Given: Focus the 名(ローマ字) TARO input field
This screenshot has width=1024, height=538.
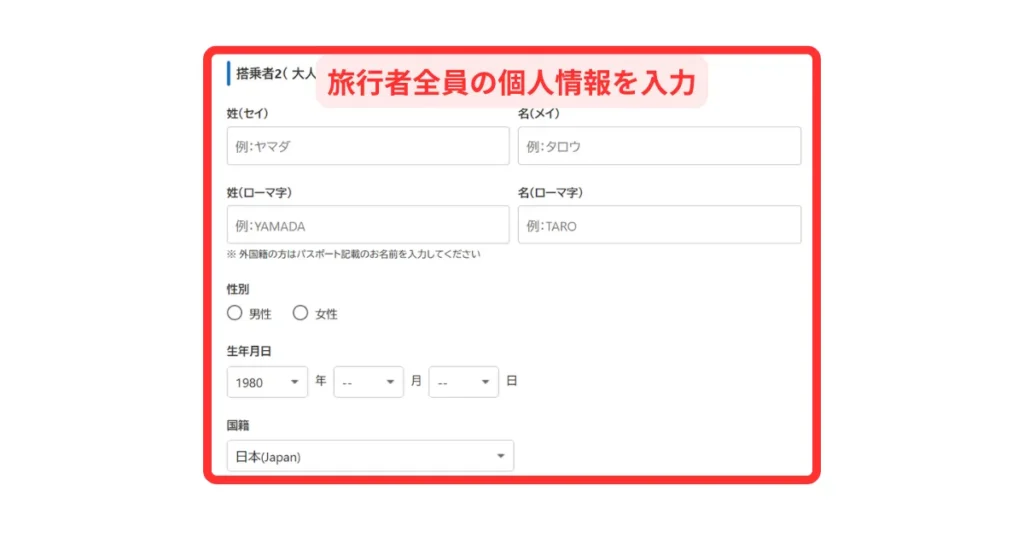Looking at the screenshot, I should [x=659, y=225].
